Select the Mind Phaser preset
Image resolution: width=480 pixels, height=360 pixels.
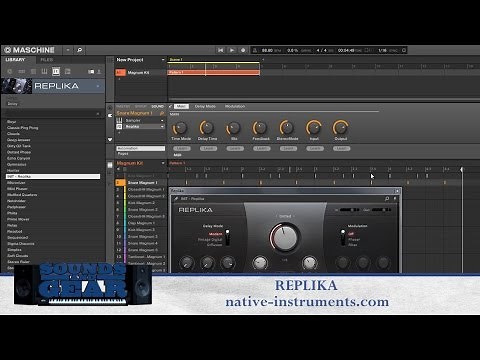[x=17, y=189]
